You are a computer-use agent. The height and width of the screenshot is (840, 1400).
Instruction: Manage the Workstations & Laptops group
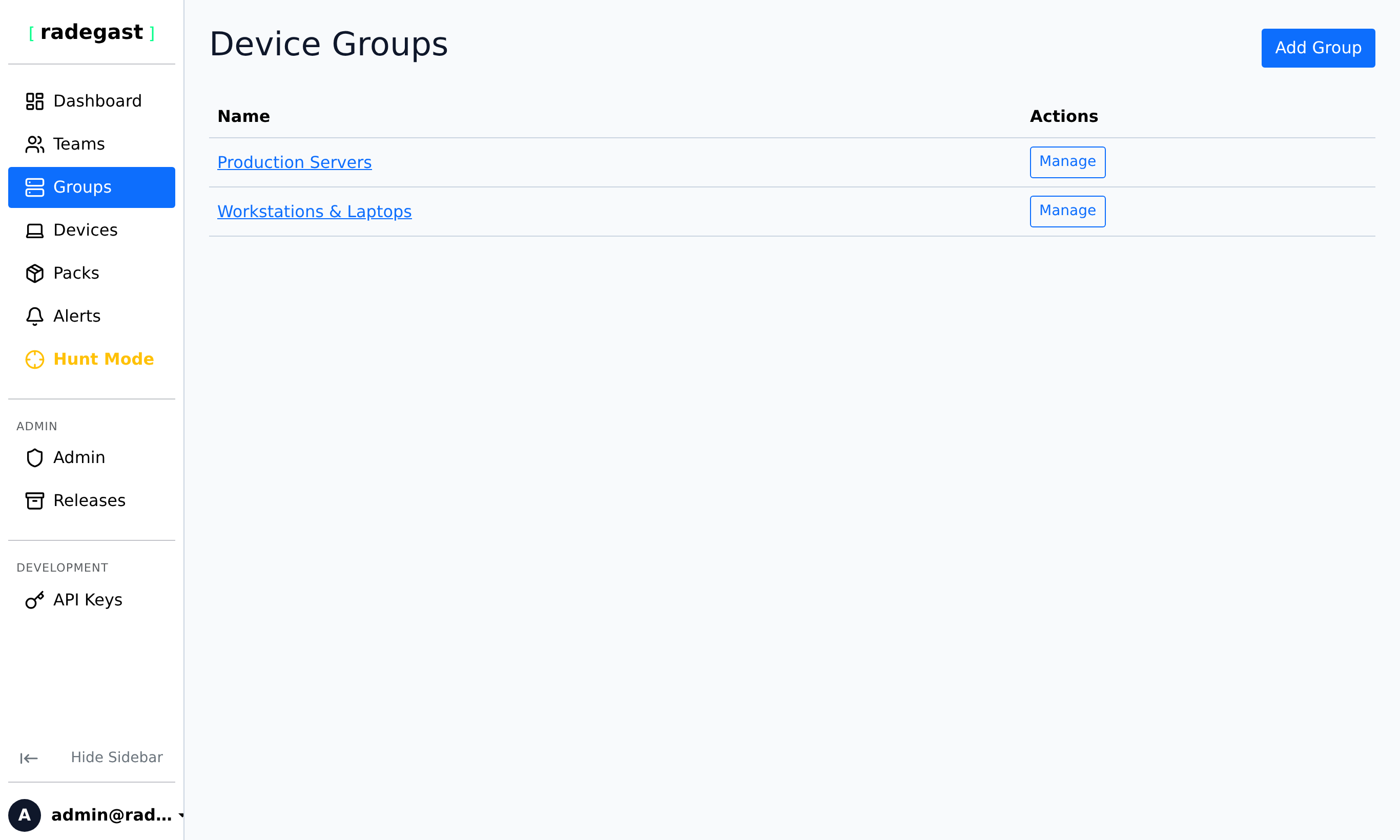(x=1067, y=211)
